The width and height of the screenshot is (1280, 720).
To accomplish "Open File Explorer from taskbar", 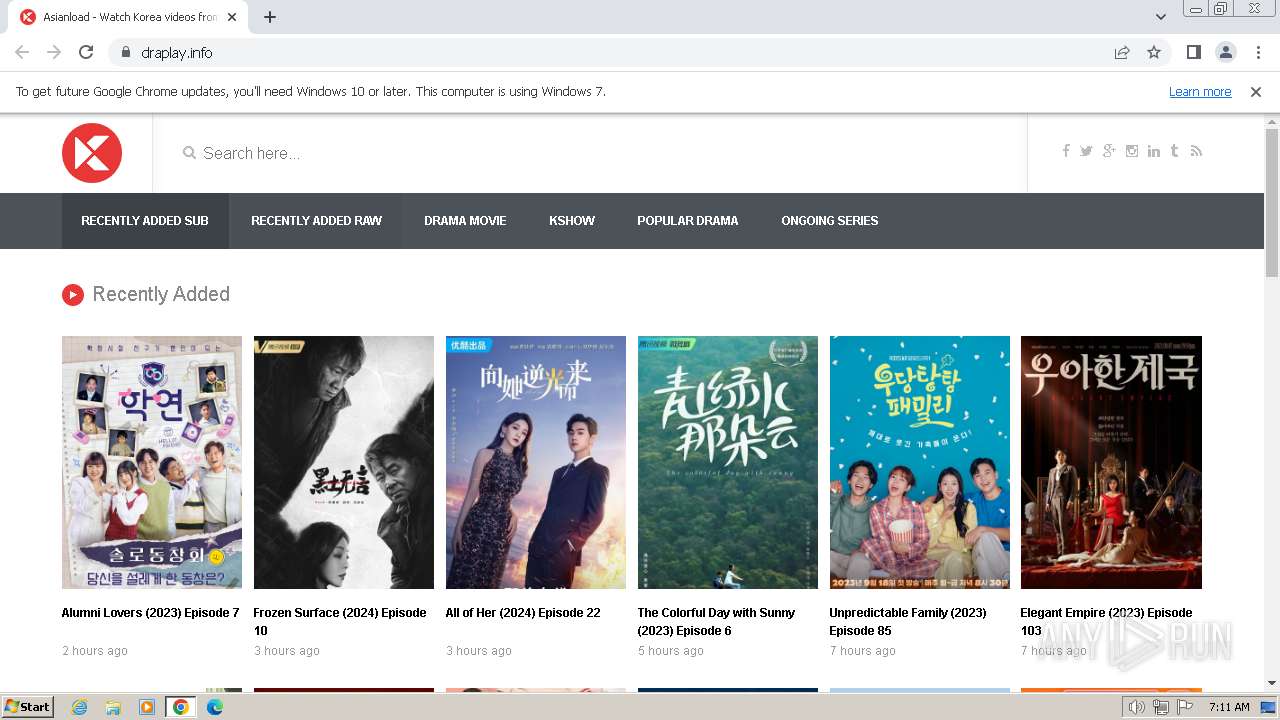I will (113, 707).
